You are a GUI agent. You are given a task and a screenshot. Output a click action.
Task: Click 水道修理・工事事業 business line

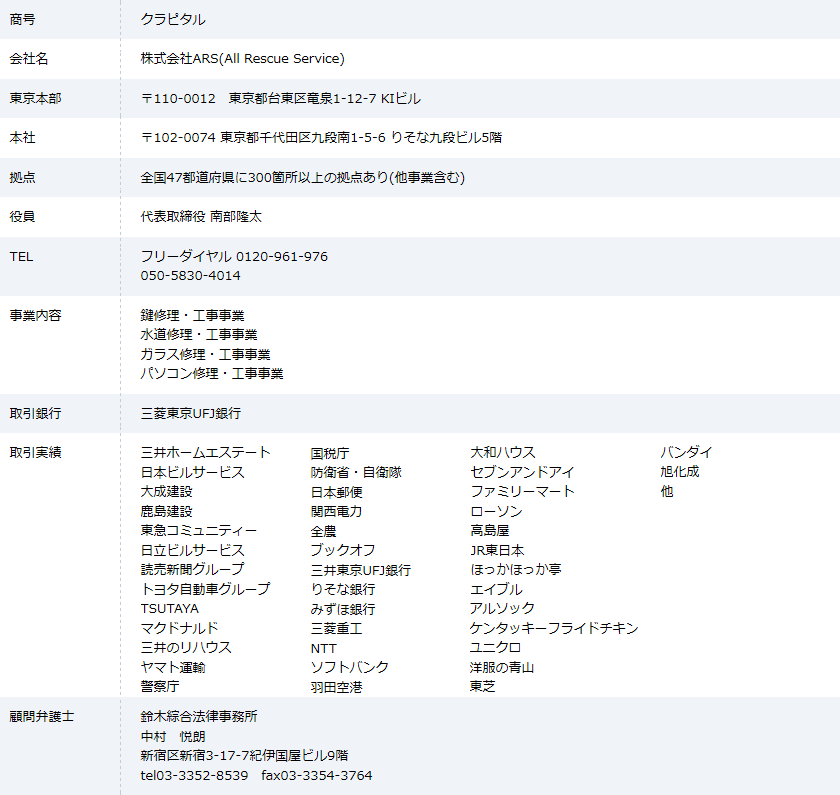tap(199, 335)
